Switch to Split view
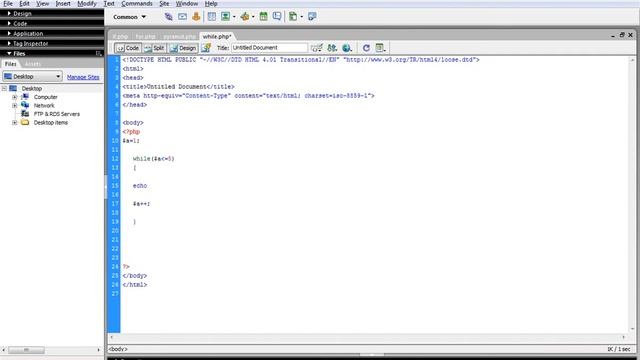This screenshot has height=360, width=640. 154,48
